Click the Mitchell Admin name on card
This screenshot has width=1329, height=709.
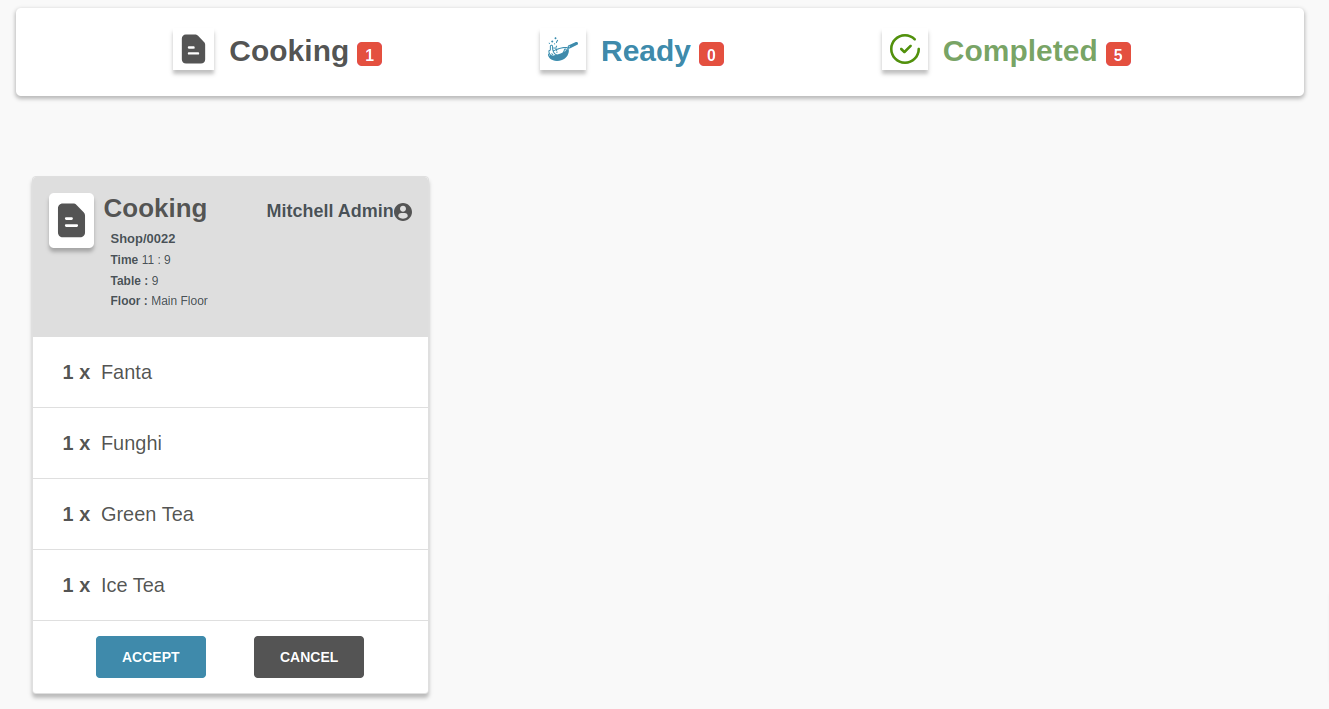[x=330, y=211]
